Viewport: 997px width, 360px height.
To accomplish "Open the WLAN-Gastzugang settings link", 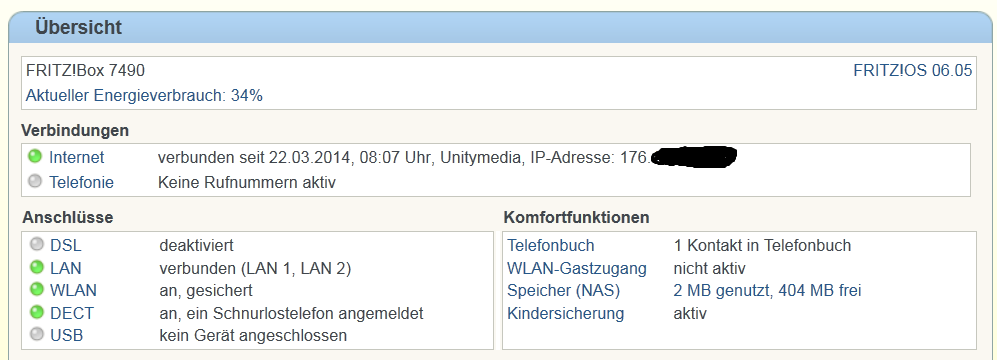I will 577,269.
